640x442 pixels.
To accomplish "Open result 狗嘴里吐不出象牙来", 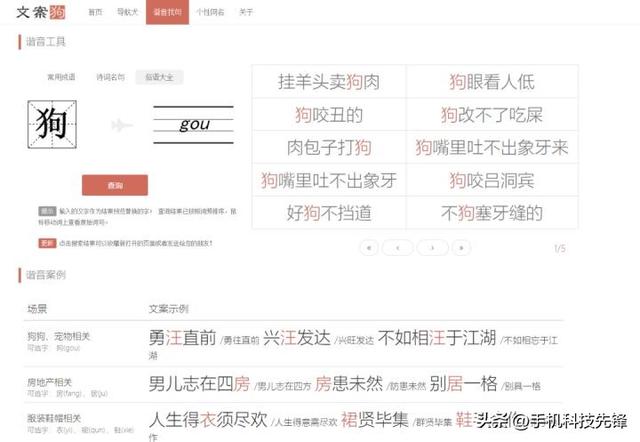I will (x=492, y=147).
